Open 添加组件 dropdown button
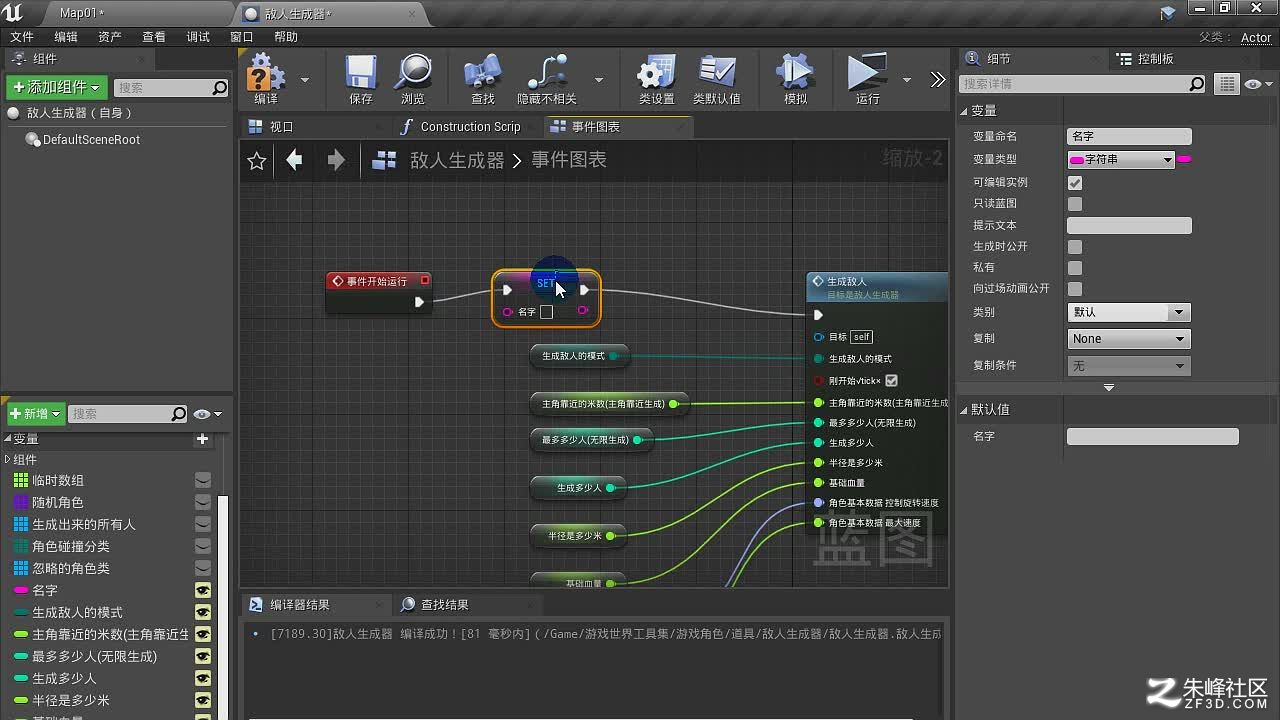The width and height of the screenshot is (1280, 720). (56, 88)
